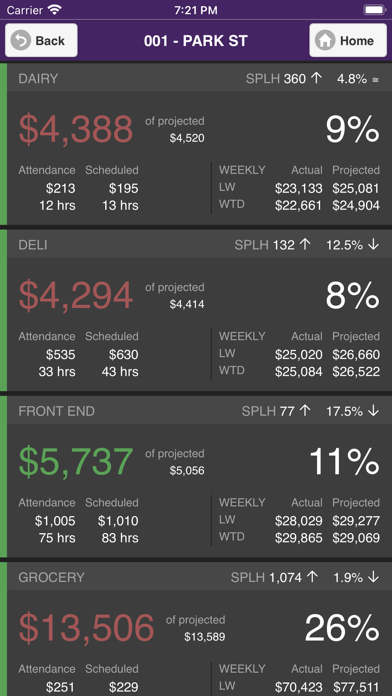Click the Front End 17.5% down arrow
Screen dimensions: 392x696
pos(373,411)
